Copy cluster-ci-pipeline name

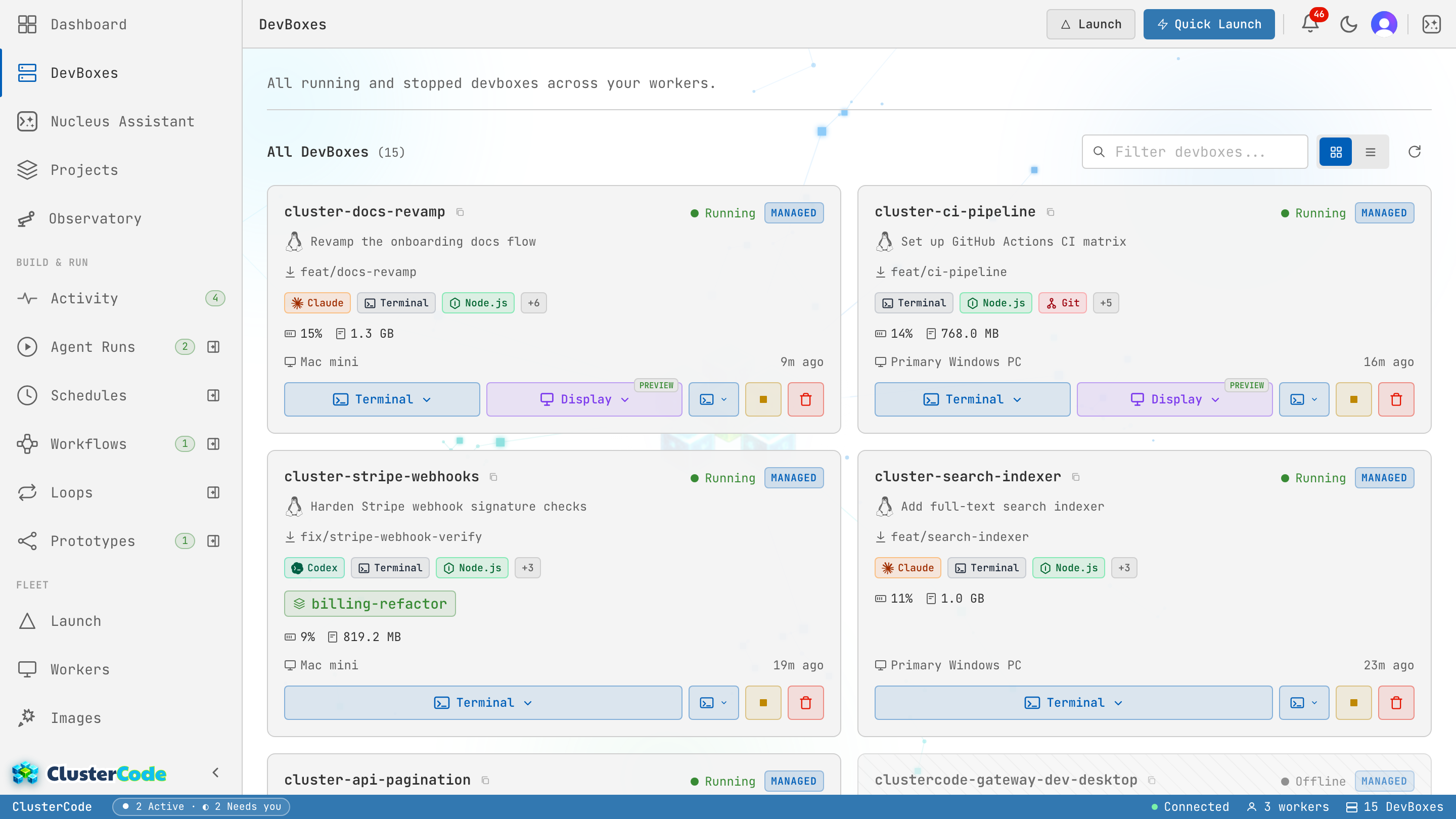coord(1050,212)
